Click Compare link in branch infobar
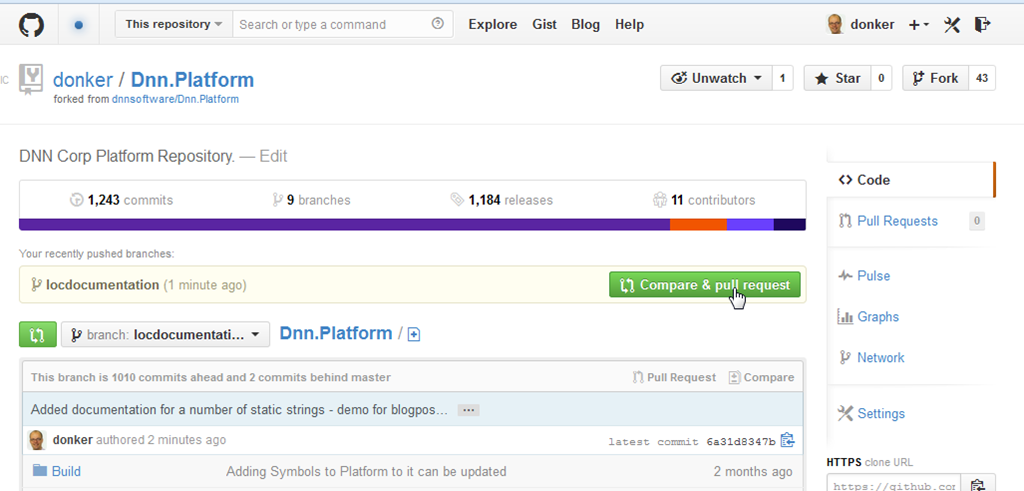Image resolution: width=1024 pixels, height=491 pixels. click(x=761, y=377)
